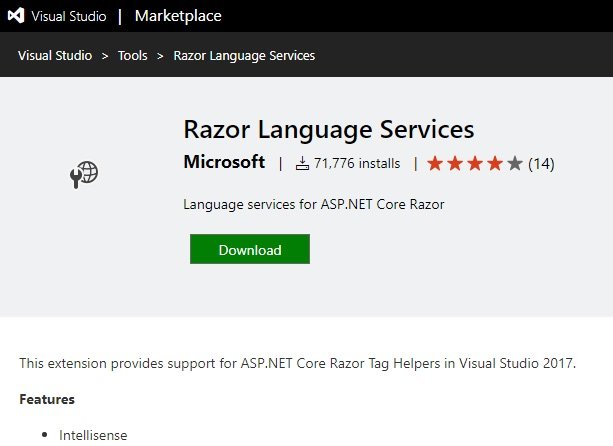
Task: Open the Tools breadcrumb link
Action: tap(133, 56)
